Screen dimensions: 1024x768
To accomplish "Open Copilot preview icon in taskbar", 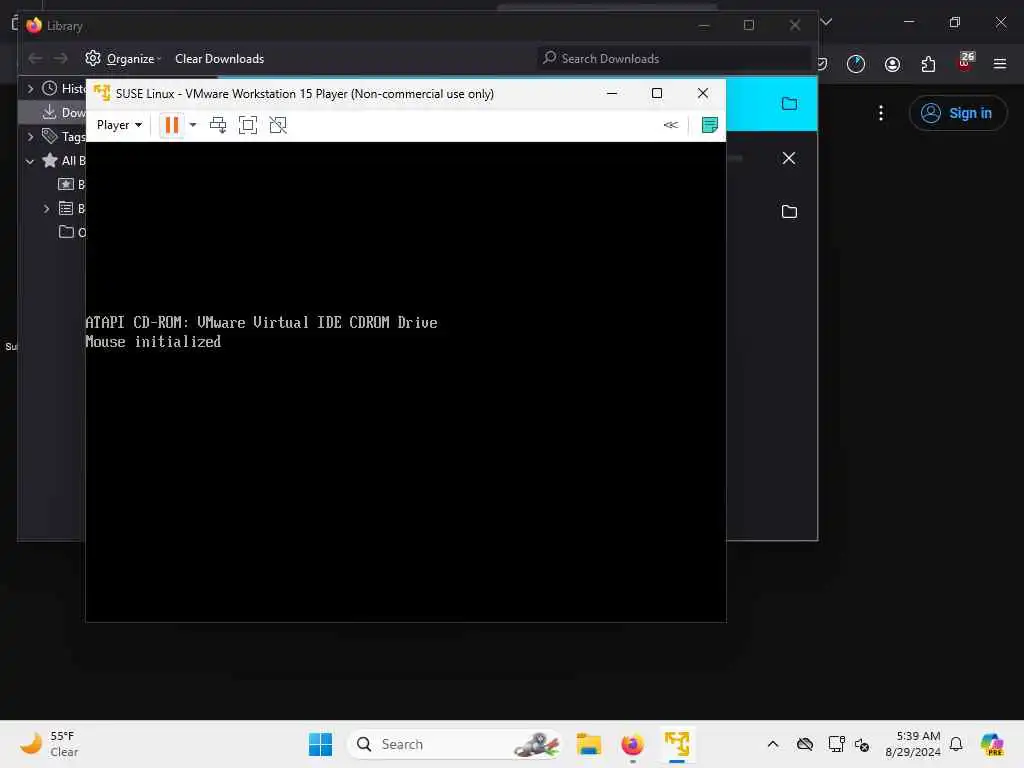I will click(x=991, y=744).
